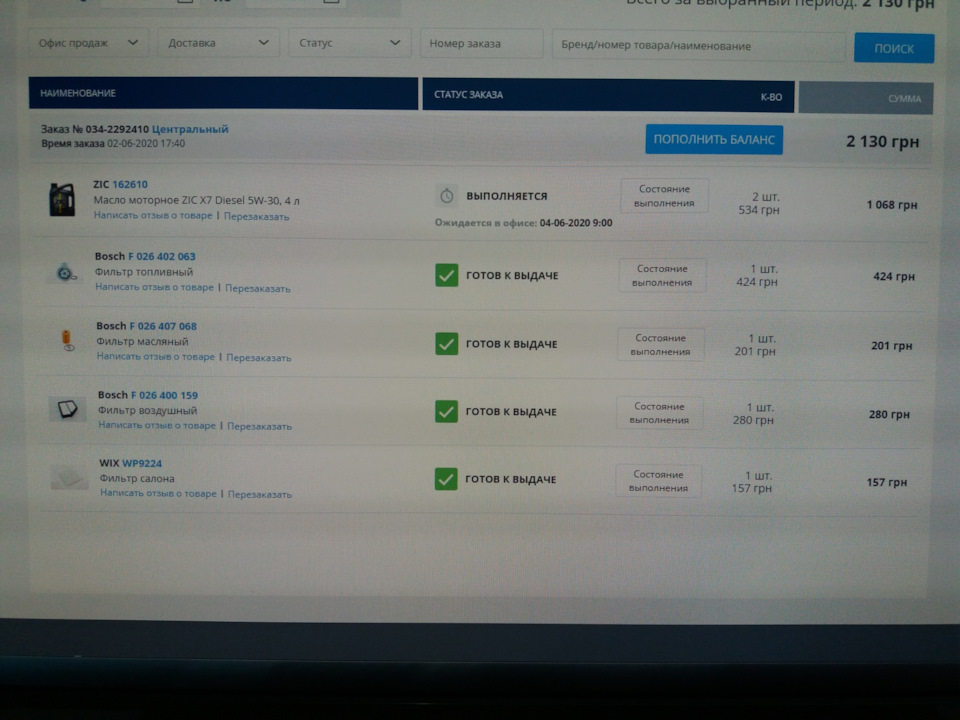Screen dimensions: 960x720
Task: Expand the Доставка filter dropdown
Action: 218,43
